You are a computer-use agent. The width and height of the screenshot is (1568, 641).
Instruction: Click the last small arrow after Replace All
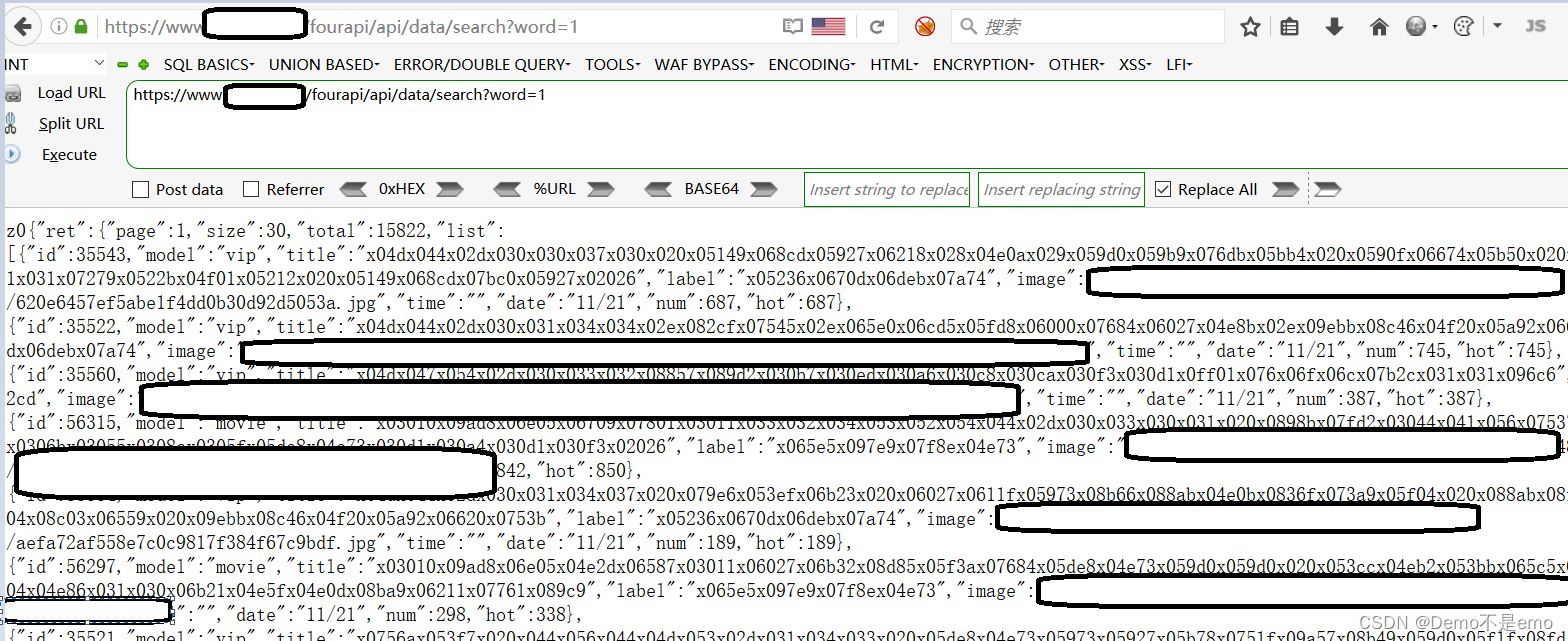click(x=1327, y=189)
